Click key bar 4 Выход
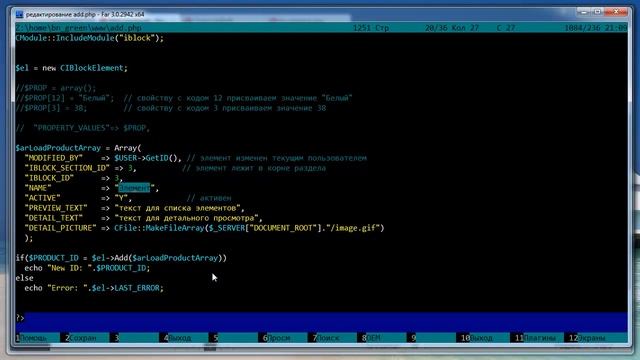 pyautogui.click(x=177, y=338)
